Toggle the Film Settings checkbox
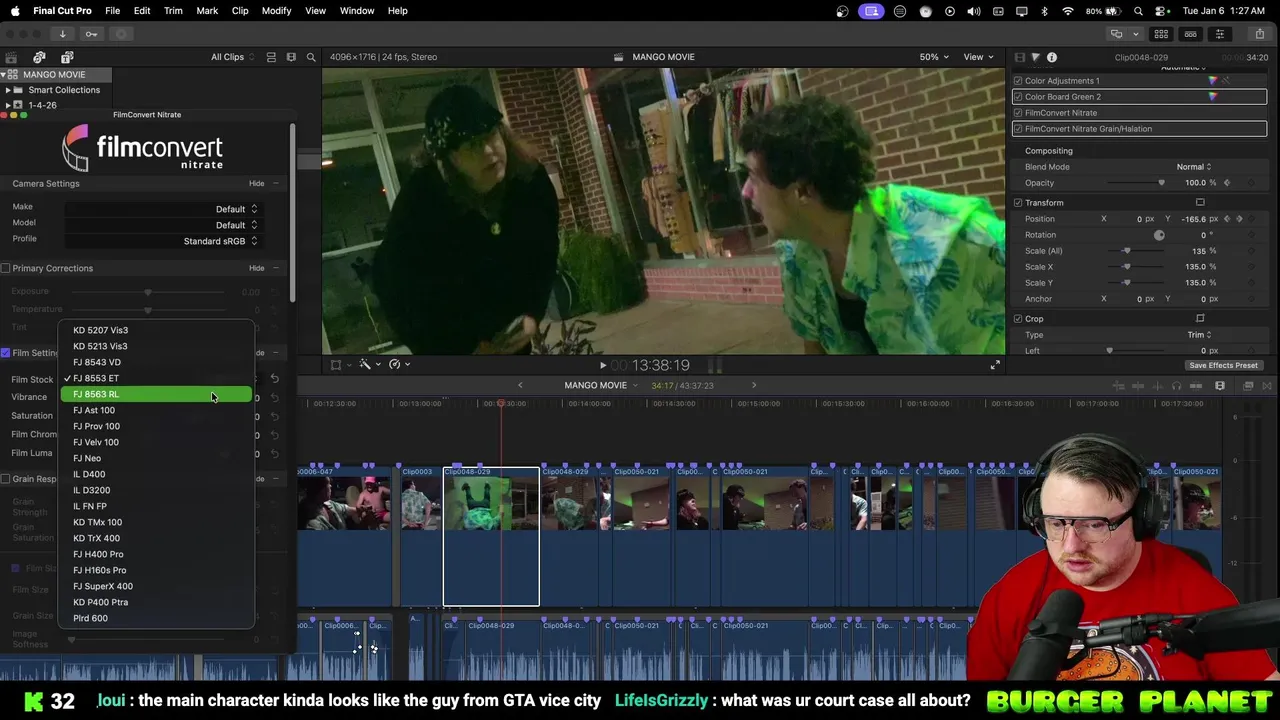 pos(6,353)
